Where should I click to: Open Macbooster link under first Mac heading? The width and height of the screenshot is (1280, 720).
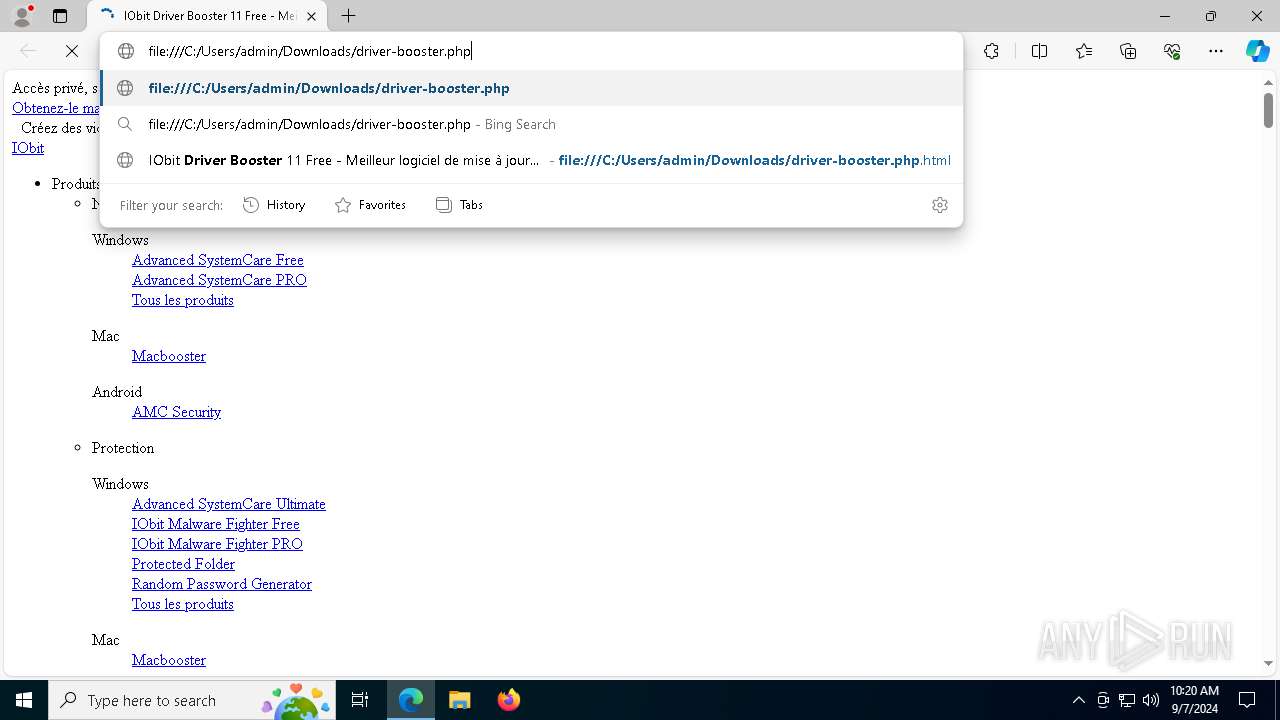(169, 356)
